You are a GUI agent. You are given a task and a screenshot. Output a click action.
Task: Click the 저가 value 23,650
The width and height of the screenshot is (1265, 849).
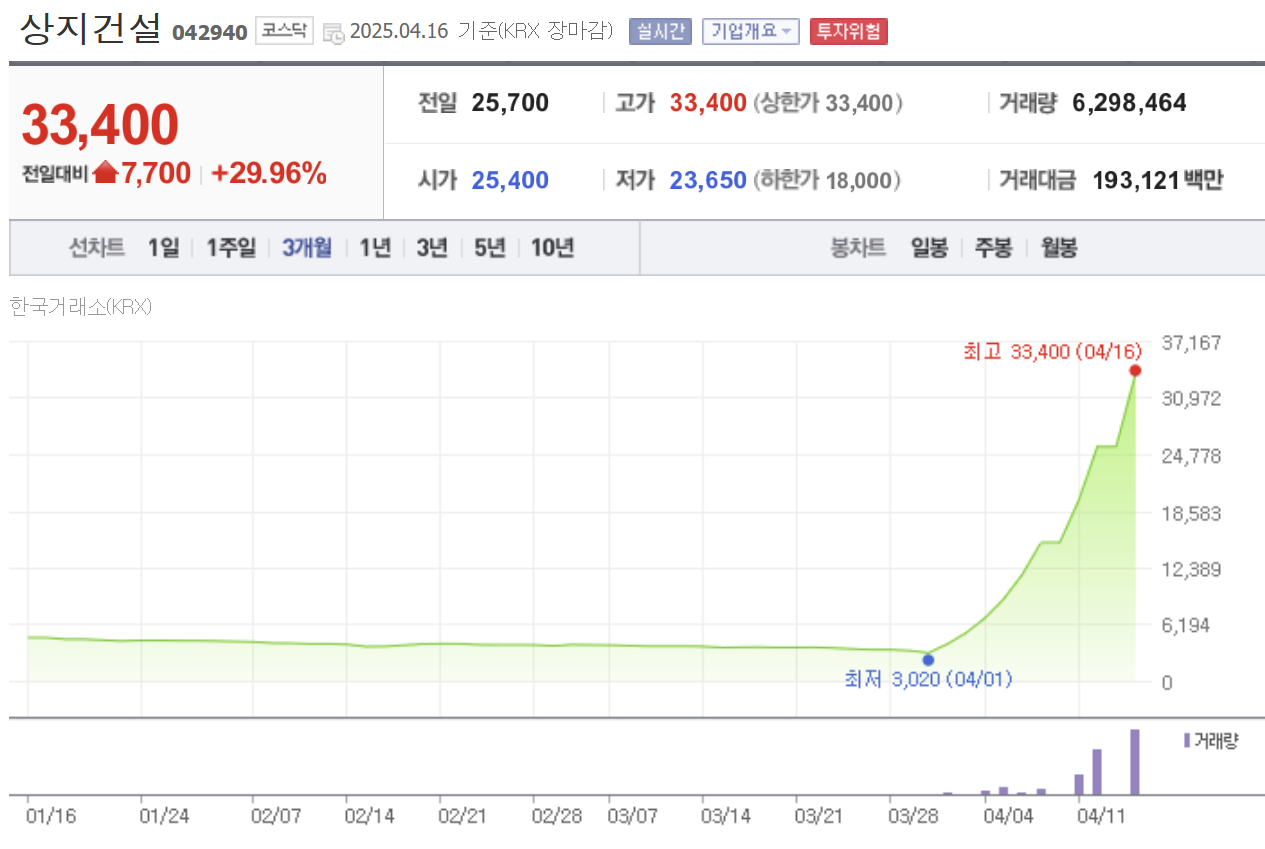pyautogui.click(x=708, y=180)
